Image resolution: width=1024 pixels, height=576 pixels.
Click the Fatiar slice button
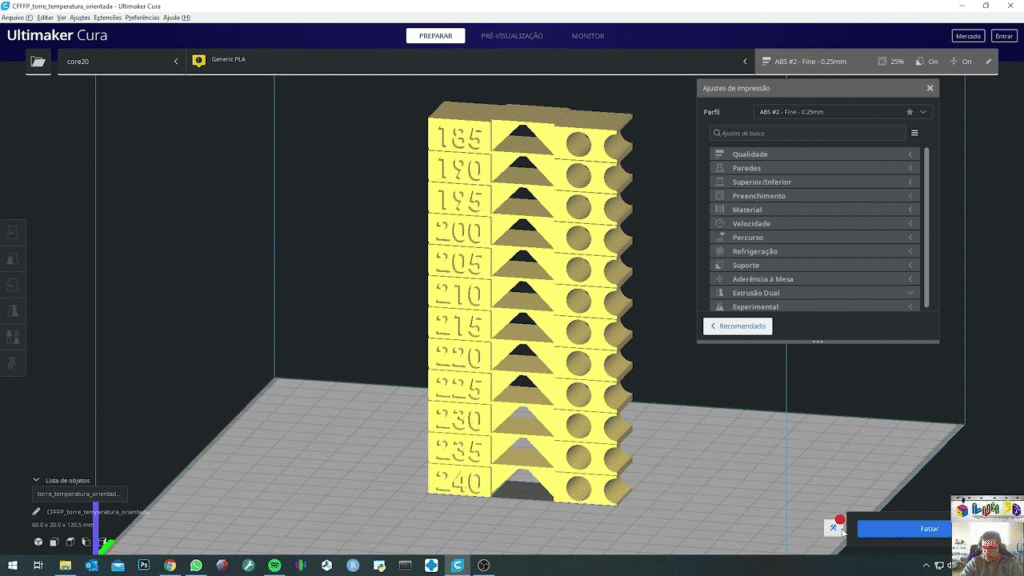929,528
